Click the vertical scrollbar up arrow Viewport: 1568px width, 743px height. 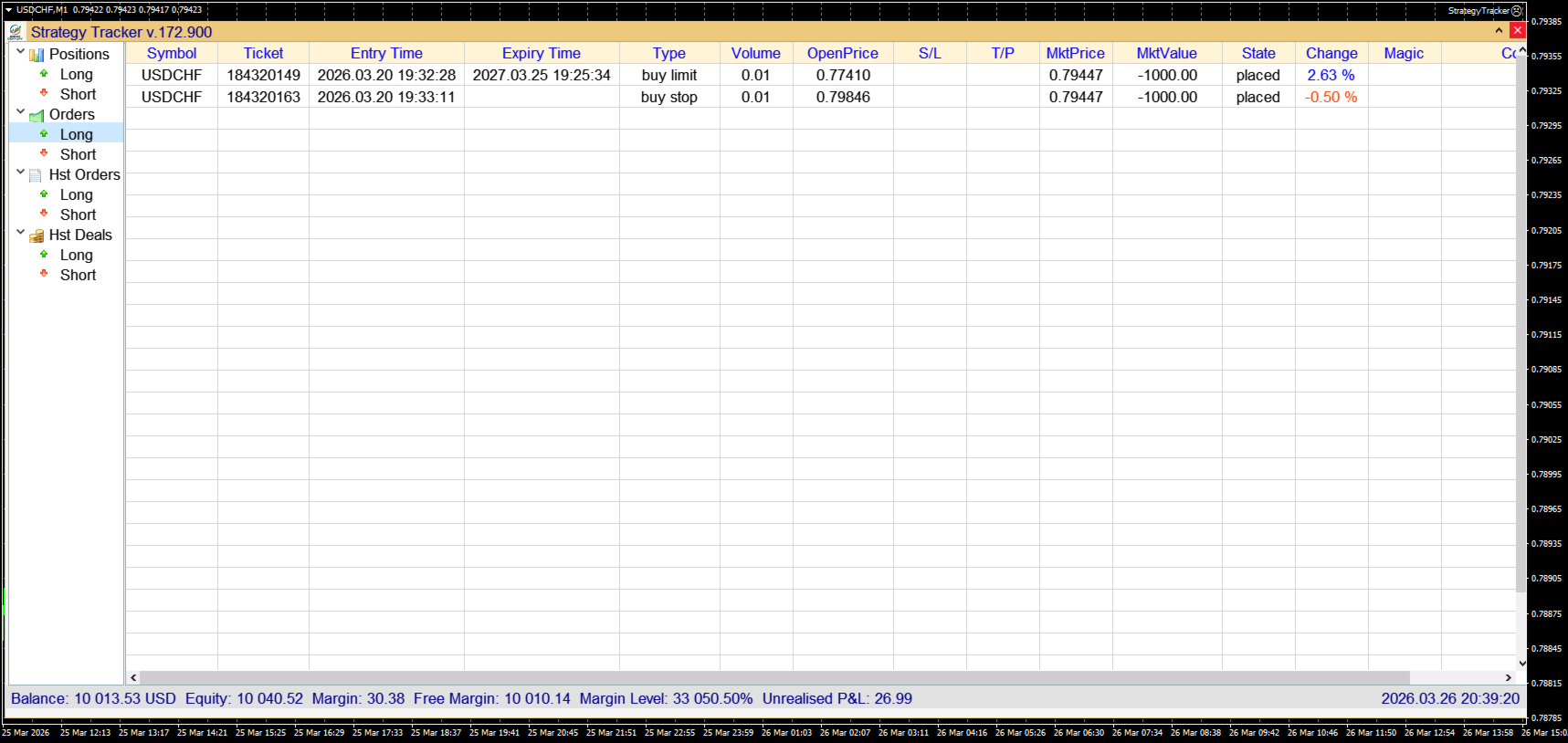coord(1521,50)
